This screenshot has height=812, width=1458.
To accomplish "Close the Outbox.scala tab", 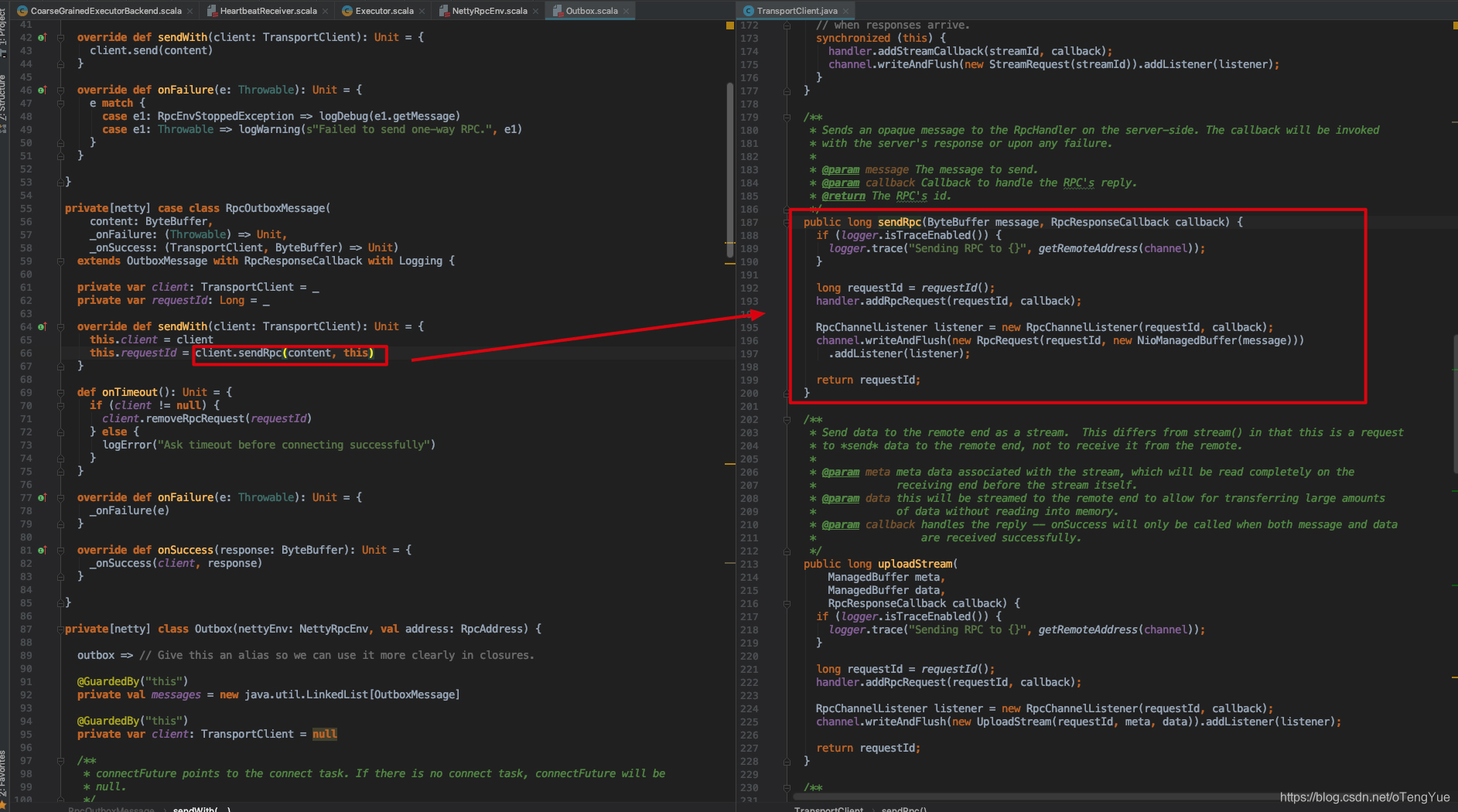I will tap(627, 12).
